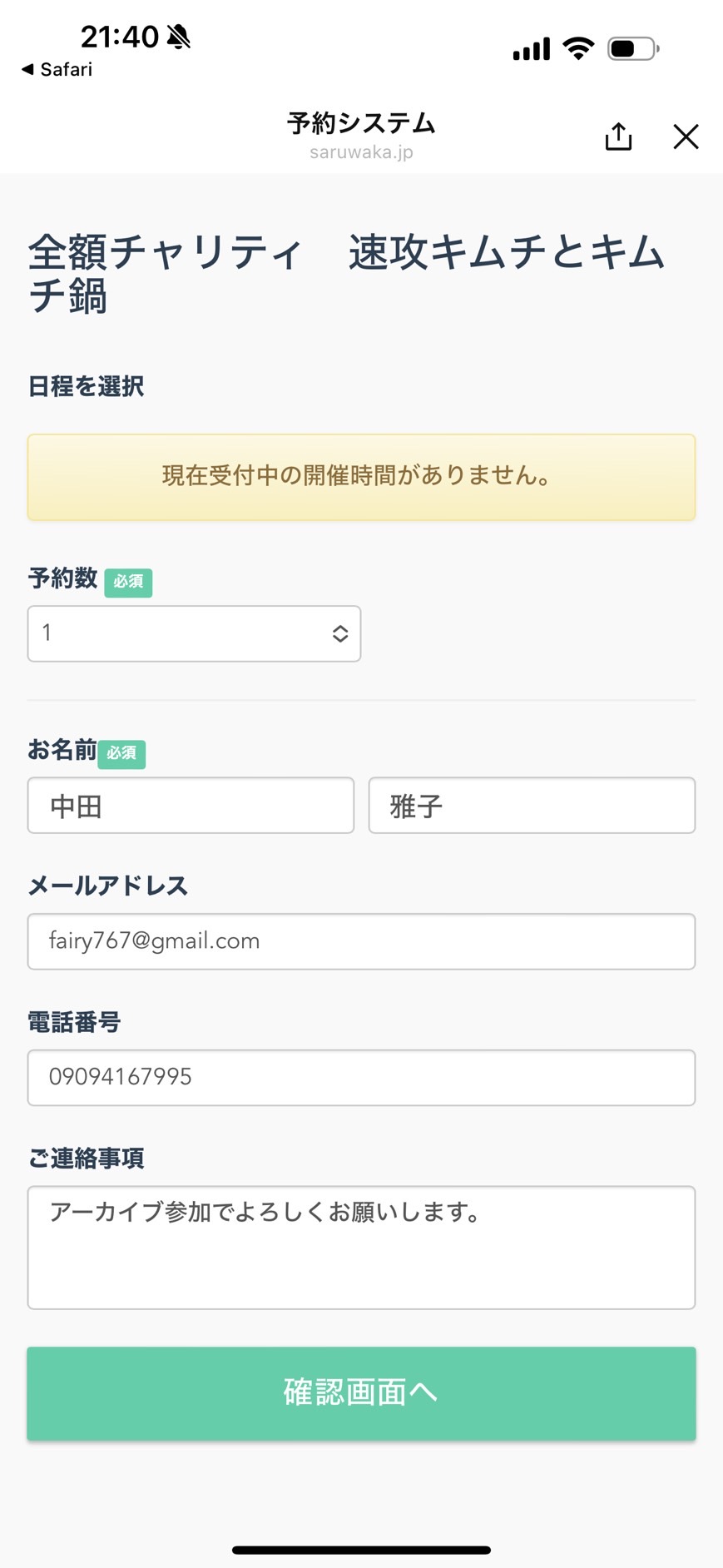Tap the home indicator bar at bottom
The image size is (723, 1568).
pyautogui.click(x=361, y=1550)
